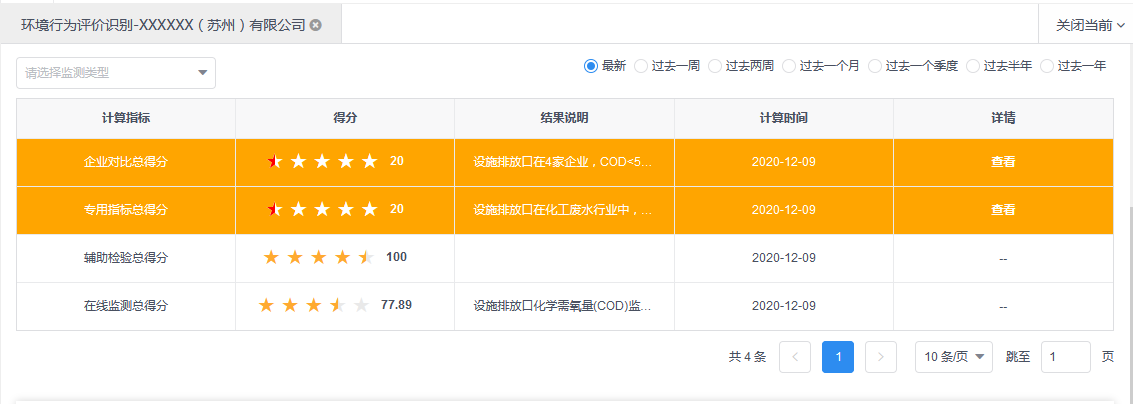Click the third star in 企业对比总得分 row
Image resolution: width=1133 pixels, height=404 pixels.
tap(322, 161)
